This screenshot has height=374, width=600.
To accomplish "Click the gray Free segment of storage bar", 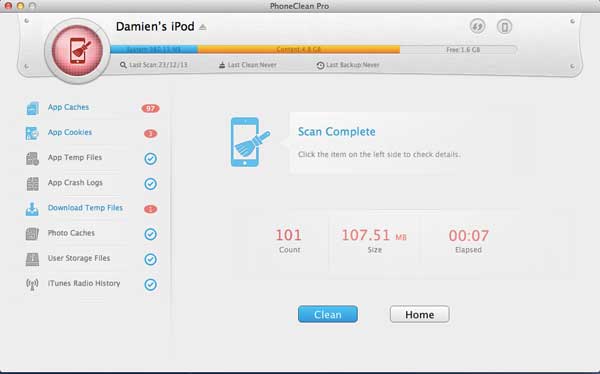I will 458,49.
